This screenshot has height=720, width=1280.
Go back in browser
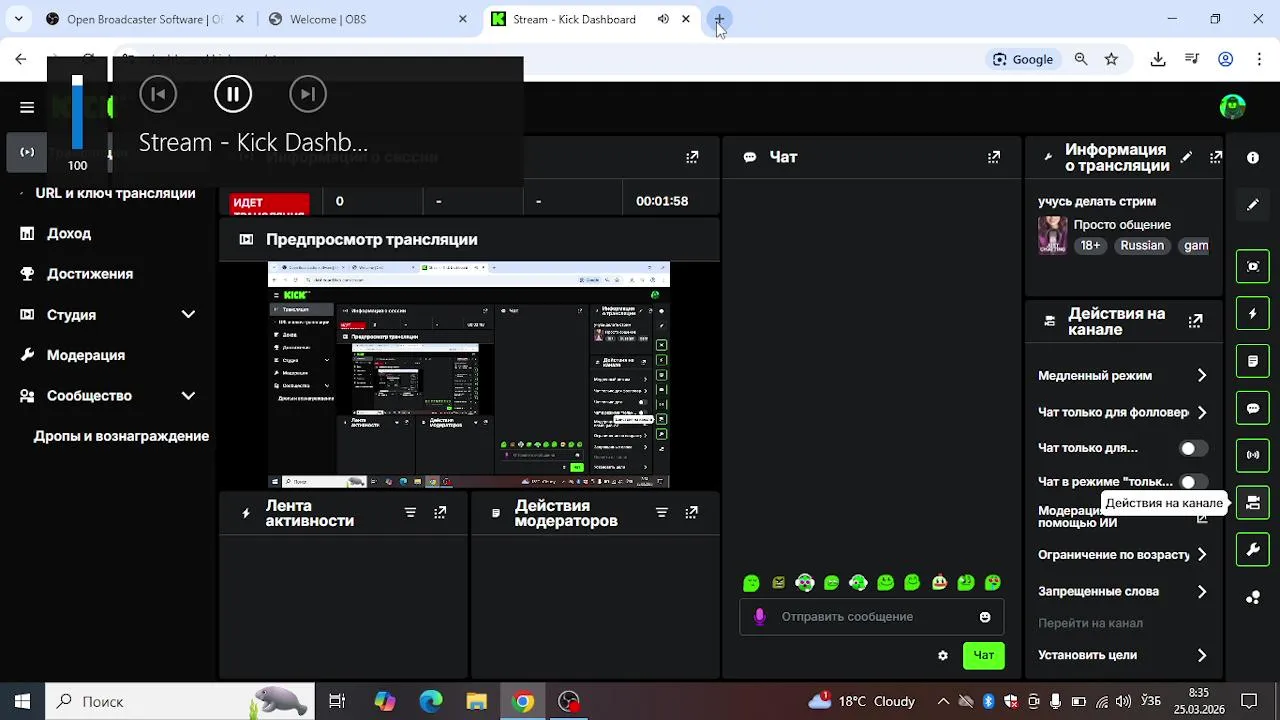(x=21, y=59)
